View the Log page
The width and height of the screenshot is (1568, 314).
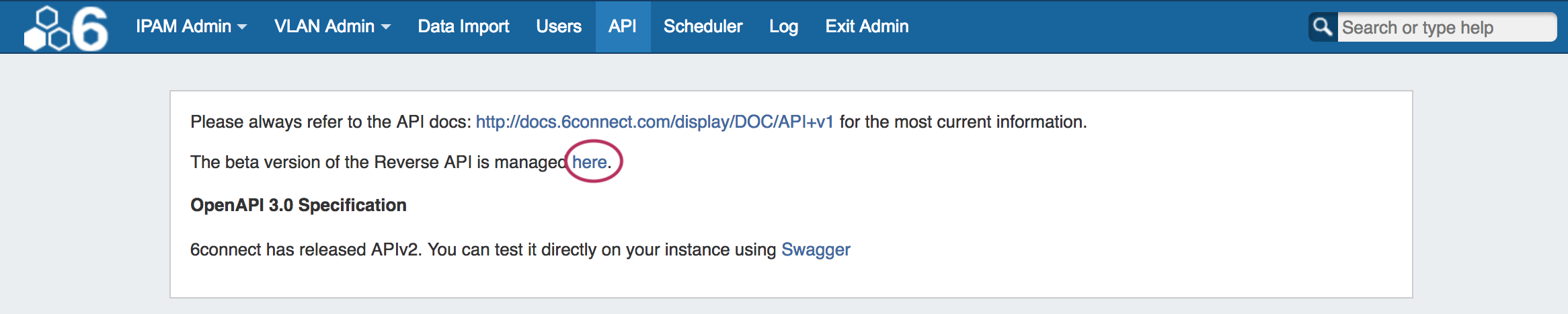pyautogui.click(x=783, y=26)
